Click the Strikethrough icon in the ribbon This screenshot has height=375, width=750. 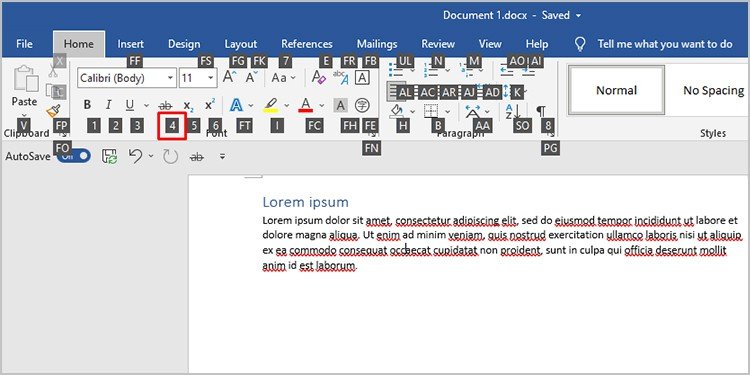click(x=165, y=105)
